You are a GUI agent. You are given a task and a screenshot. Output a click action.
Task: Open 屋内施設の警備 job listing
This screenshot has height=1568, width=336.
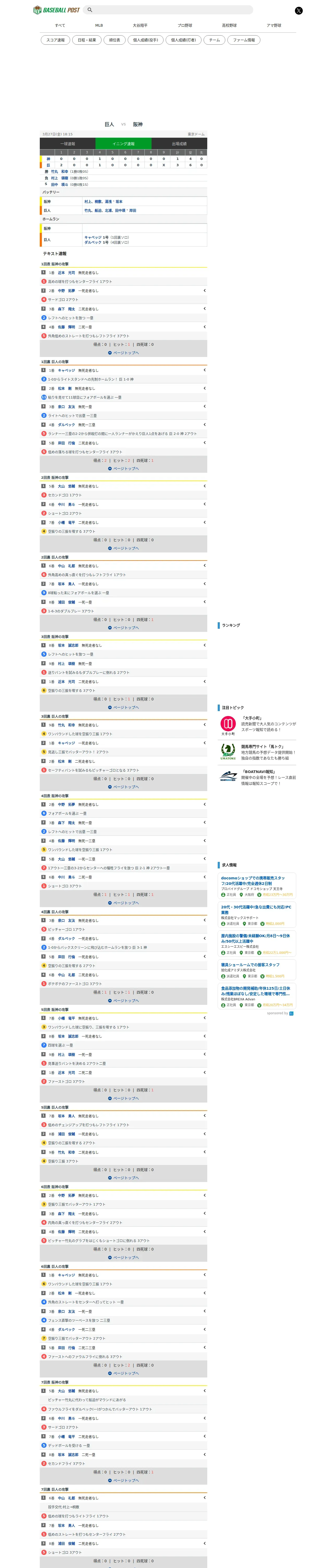click(x=257, y=943)
